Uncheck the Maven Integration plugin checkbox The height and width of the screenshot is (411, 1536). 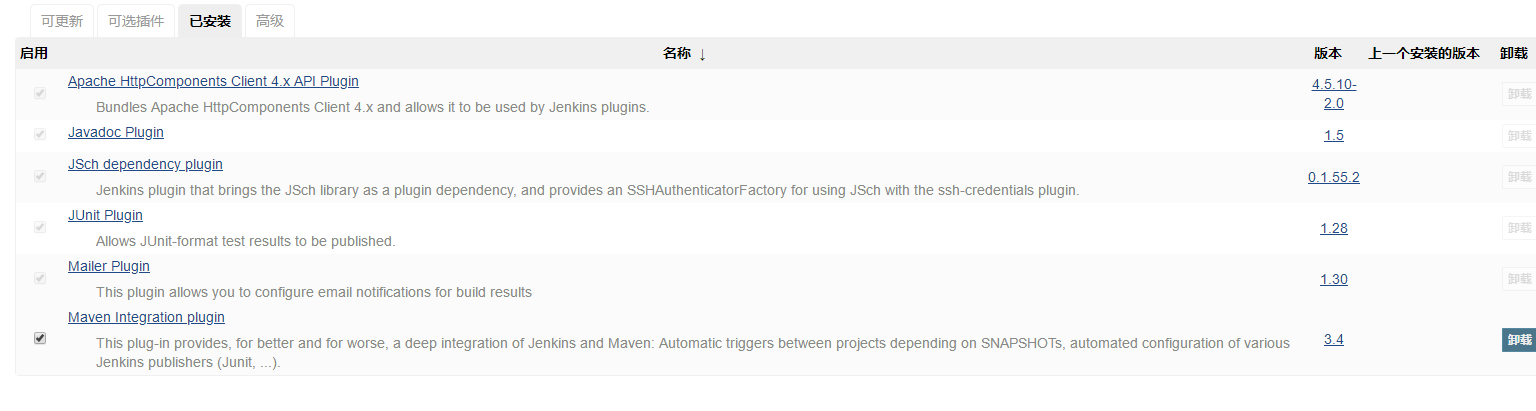[40, 338]
